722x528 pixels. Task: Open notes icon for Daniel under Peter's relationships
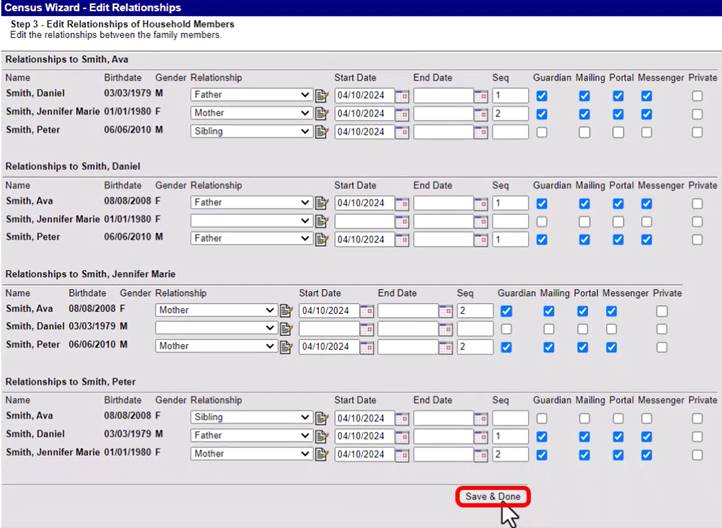[321, 436]
